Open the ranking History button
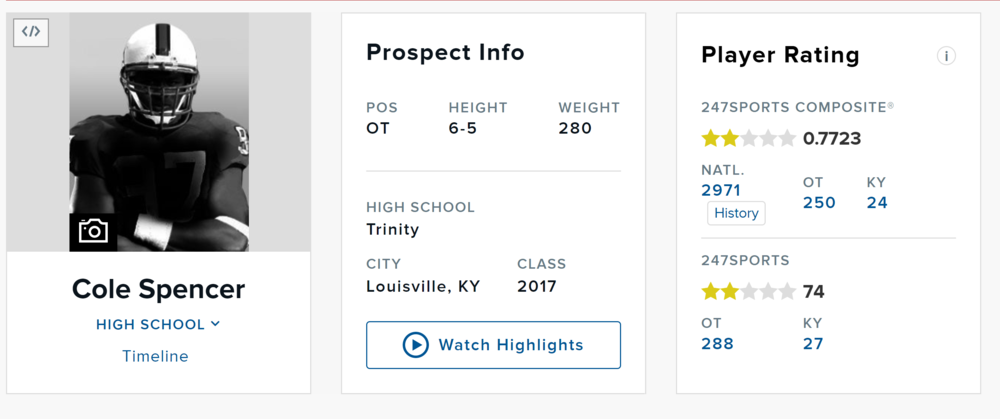This screenshot has height=419, width=1000. click(736, 213)
